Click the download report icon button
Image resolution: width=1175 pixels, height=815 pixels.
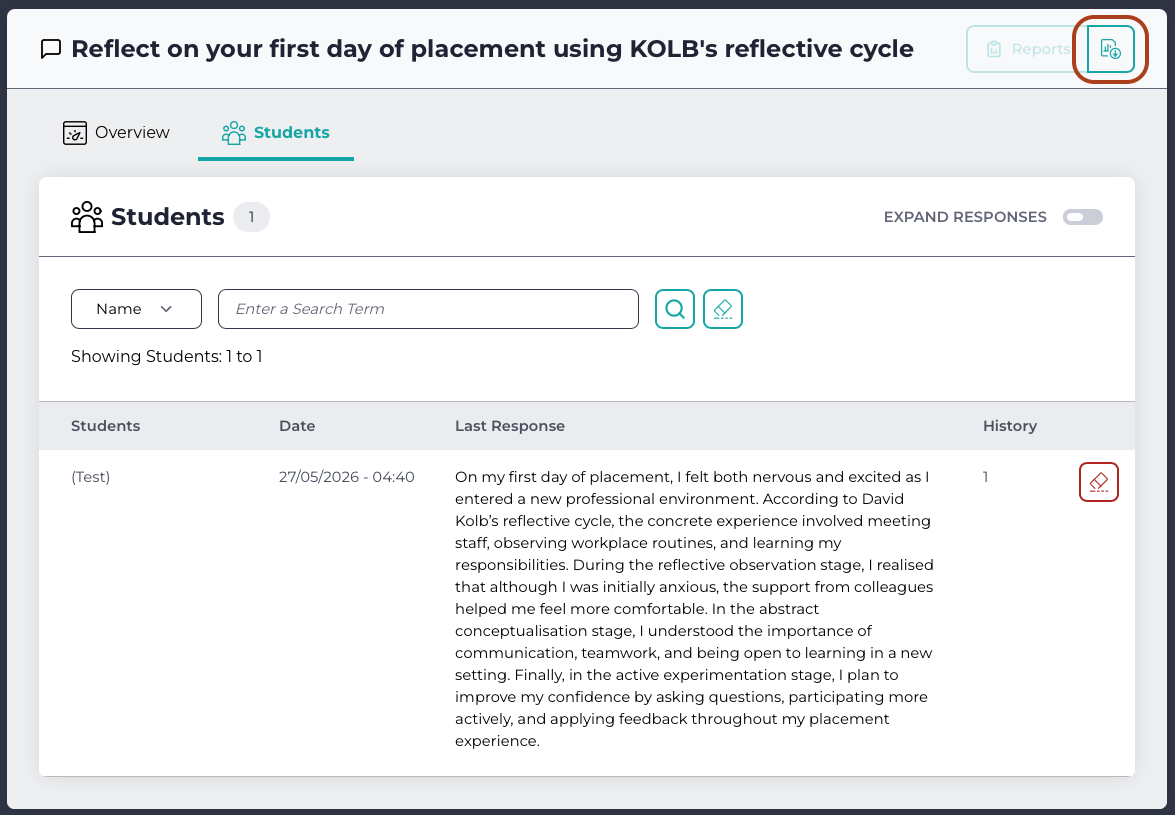pos(1111,49)
